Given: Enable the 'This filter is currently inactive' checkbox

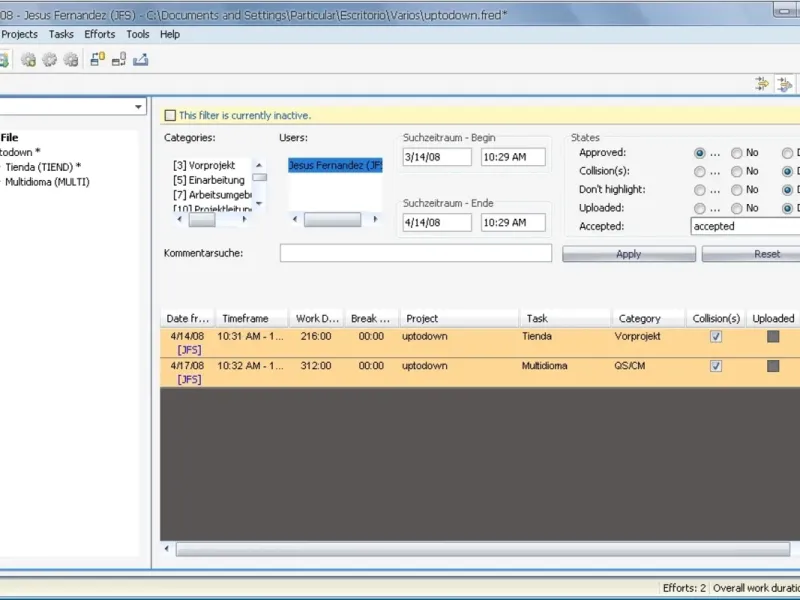Looking at the screenshot, I should tap(170, 116).
